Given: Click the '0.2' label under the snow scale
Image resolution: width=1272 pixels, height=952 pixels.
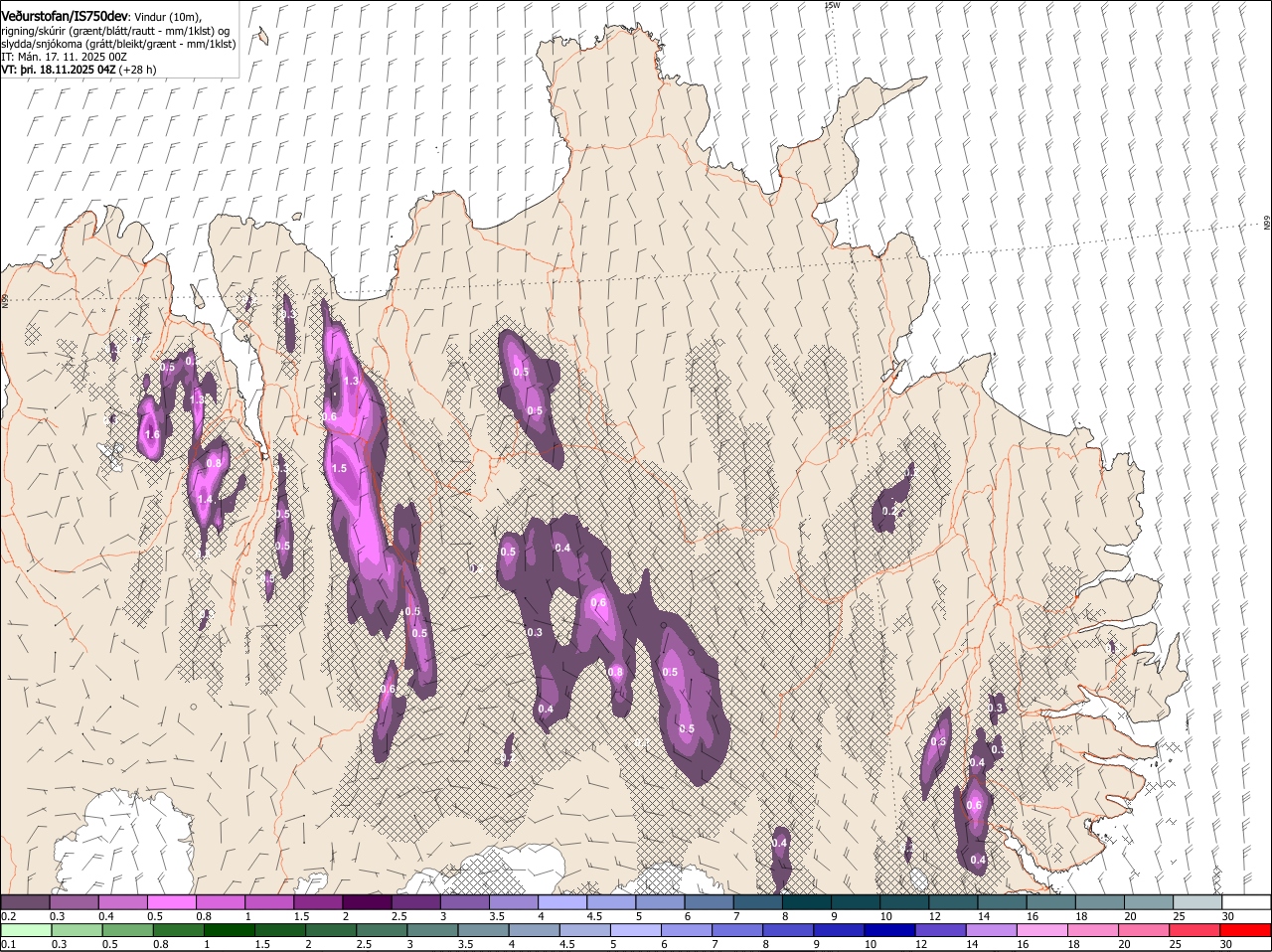Looking at the screenshot, I should pyautogui.click(x=8, y=915).
